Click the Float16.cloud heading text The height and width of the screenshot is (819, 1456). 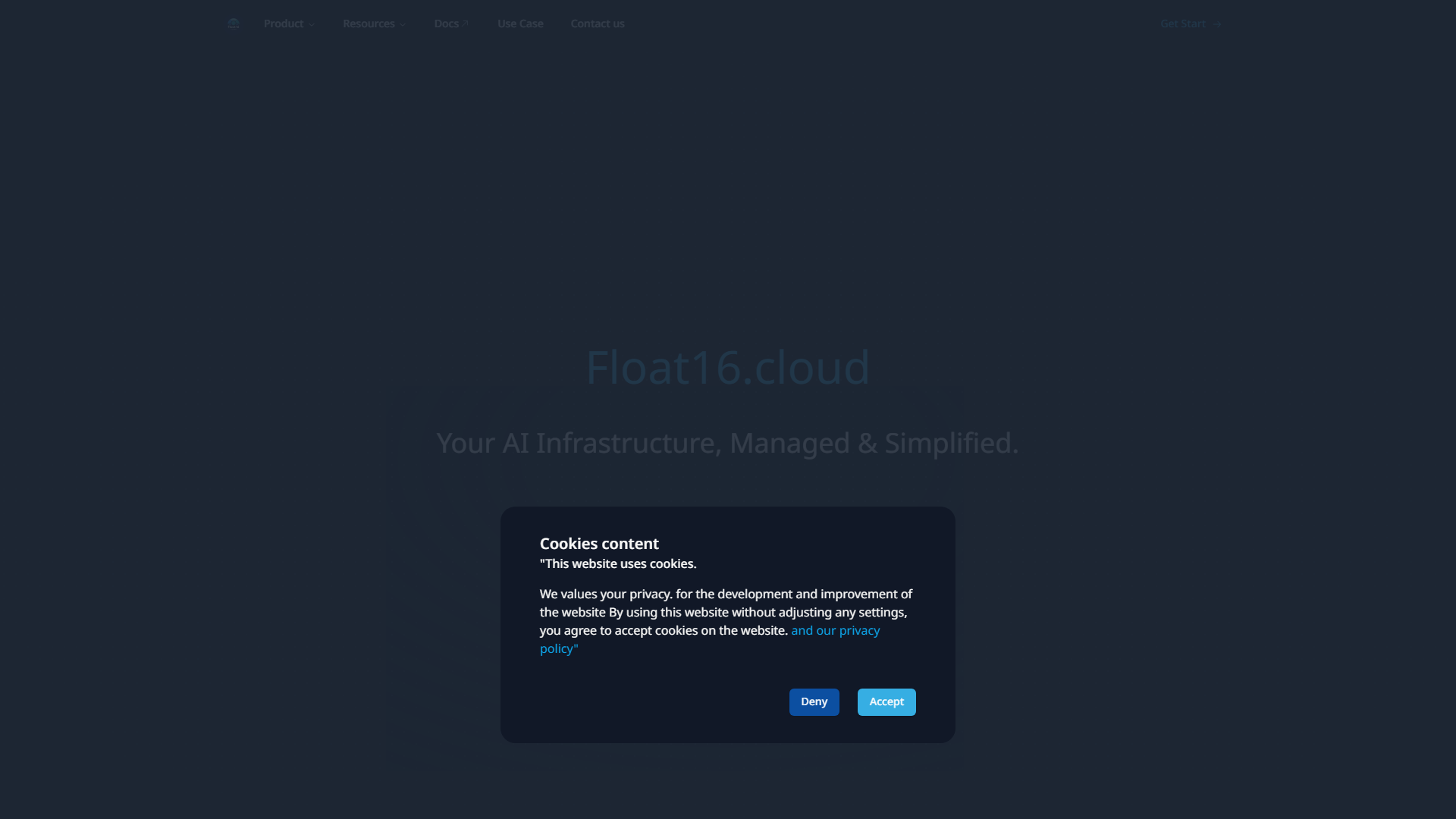[x=728, y=367]
